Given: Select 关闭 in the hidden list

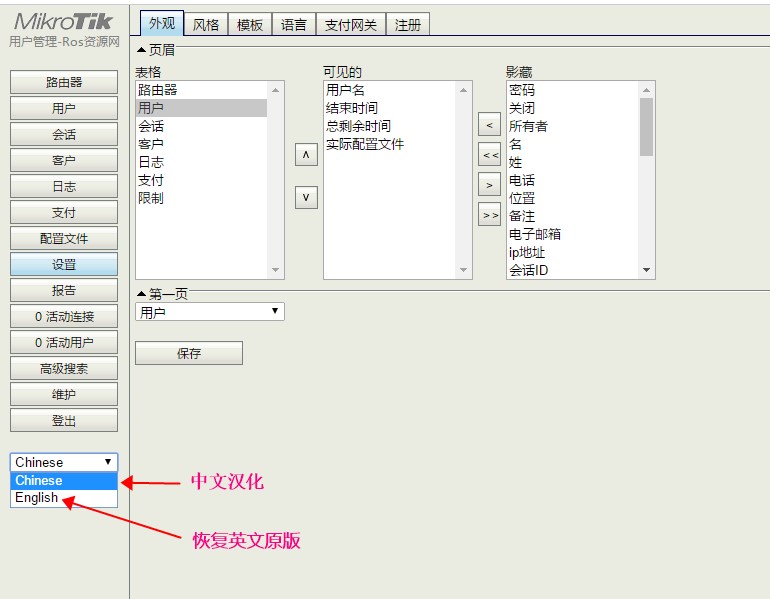Looking at the screenshot, I should (x=573, y=108).
